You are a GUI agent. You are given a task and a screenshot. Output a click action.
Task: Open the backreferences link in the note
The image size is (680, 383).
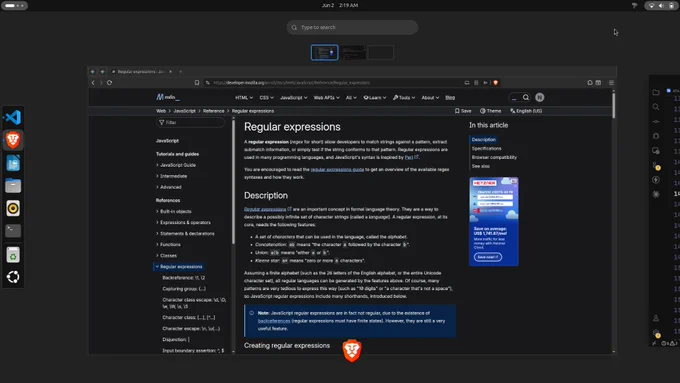click(274, 321)
